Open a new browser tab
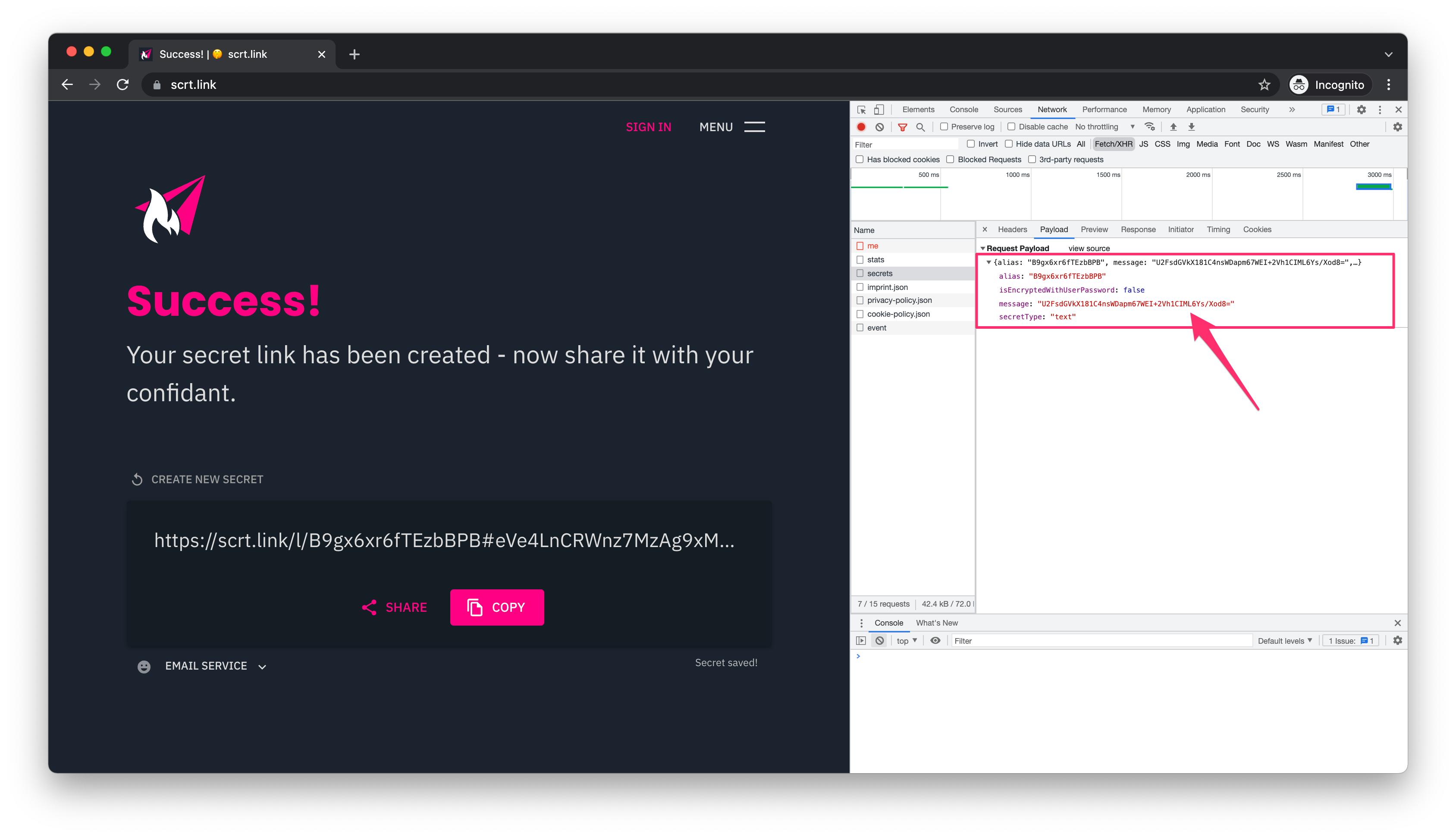Screen dimensions: 1456x837 coord(355,54)
